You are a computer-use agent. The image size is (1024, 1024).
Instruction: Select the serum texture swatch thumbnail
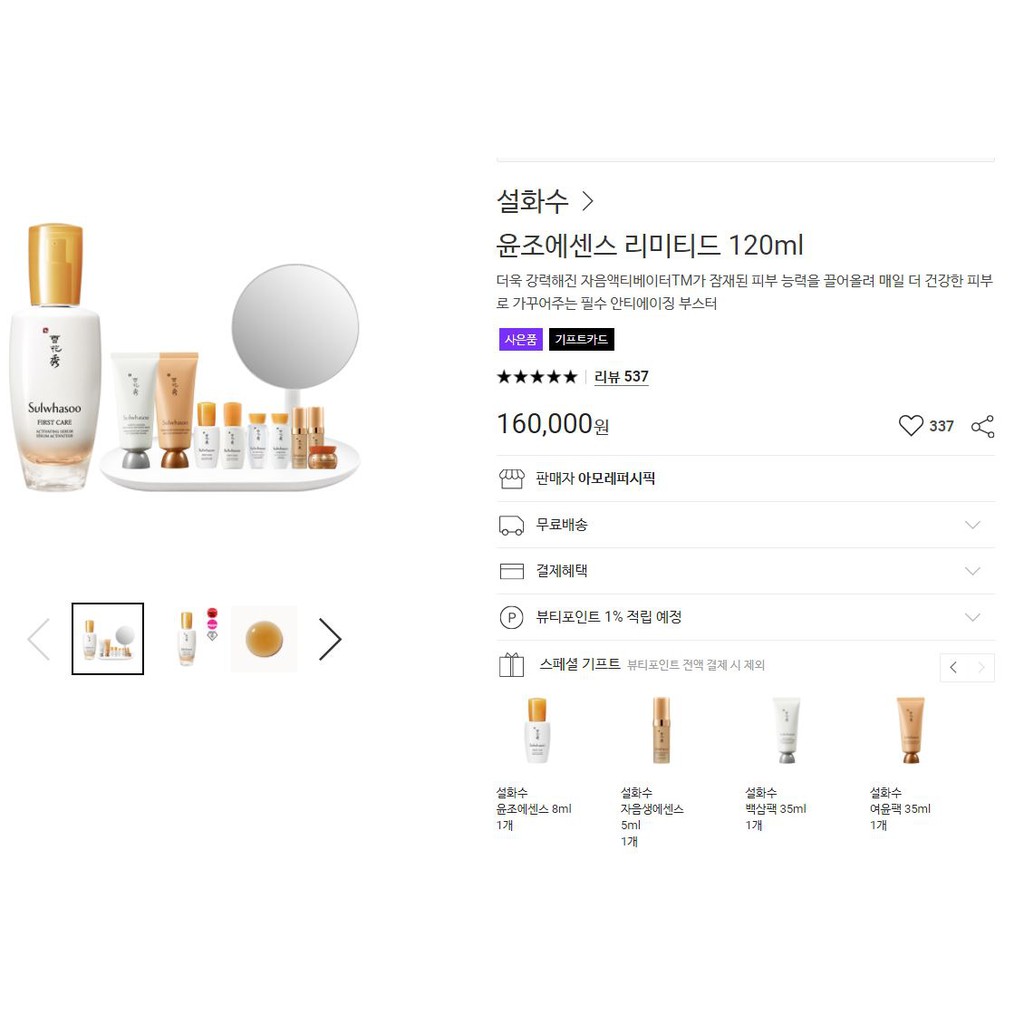264,639
